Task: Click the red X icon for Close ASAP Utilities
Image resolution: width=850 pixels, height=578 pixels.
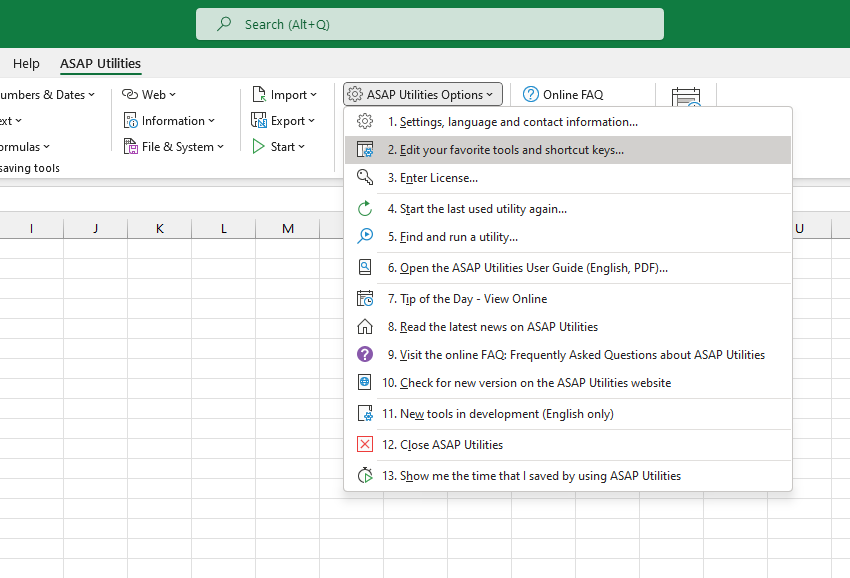Action: pos(365,444)
